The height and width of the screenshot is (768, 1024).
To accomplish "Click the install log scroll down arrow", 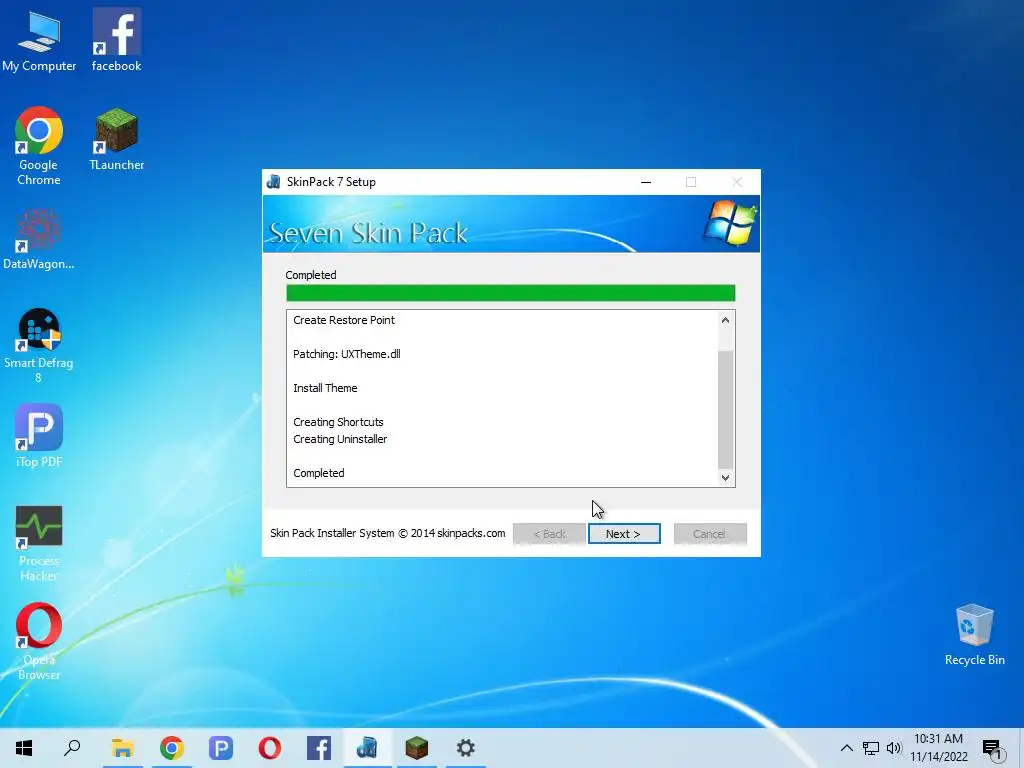I will point(725,477).
